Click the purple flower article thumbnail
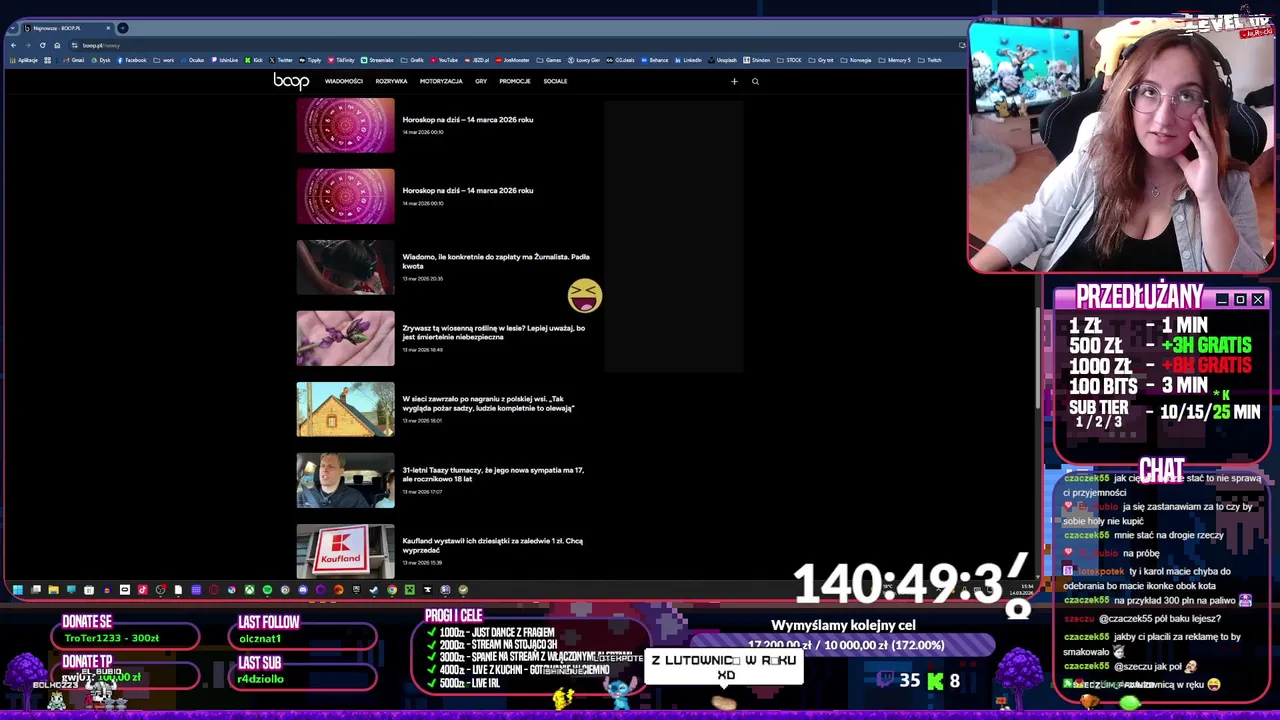Viewport: 1280px width, 720px height. click(345, 338)
